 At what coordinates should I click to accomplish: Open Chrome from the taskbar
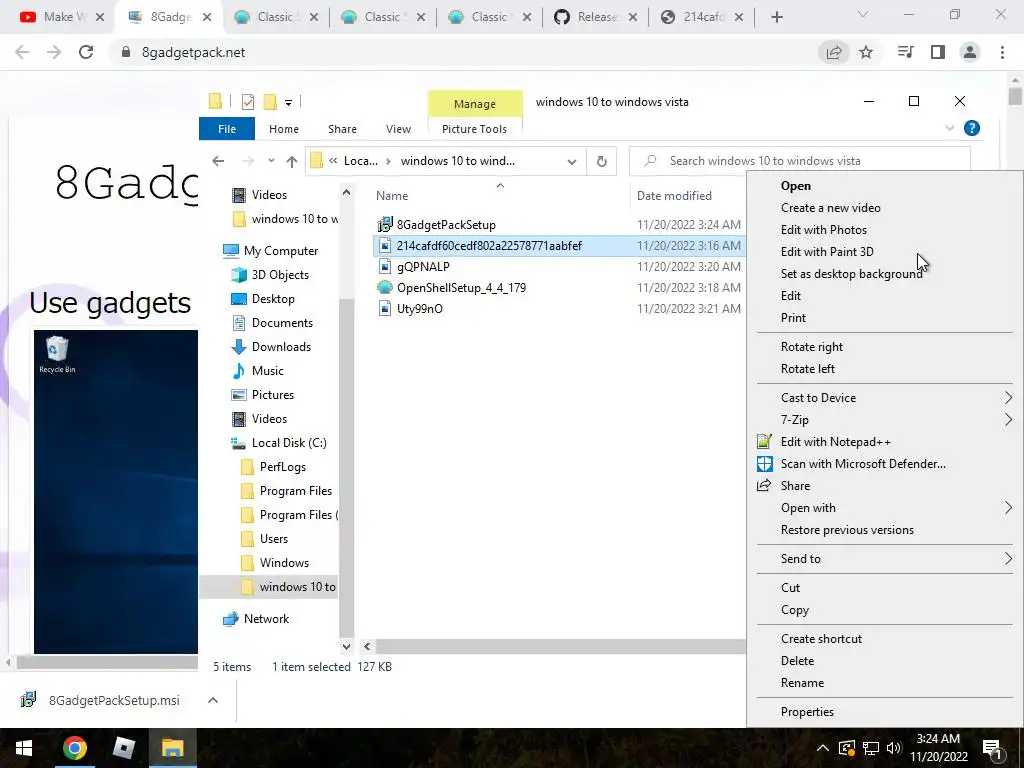(x=74, y=748)
